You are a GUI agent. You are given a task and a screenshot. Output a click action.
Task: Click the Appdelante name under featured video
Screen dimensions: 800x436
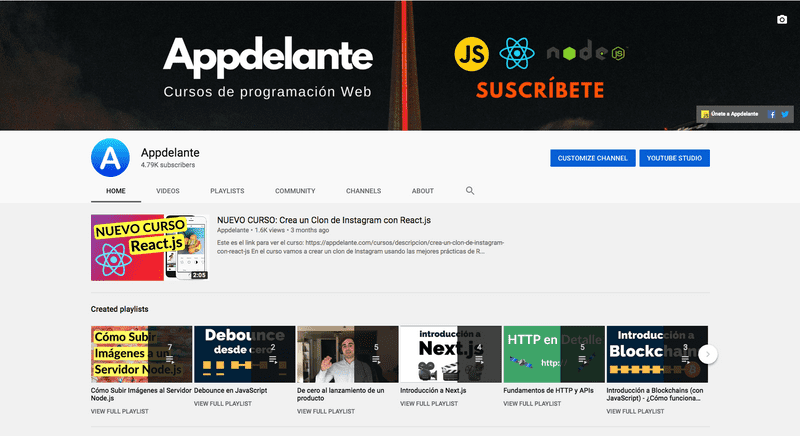point(233,230)
